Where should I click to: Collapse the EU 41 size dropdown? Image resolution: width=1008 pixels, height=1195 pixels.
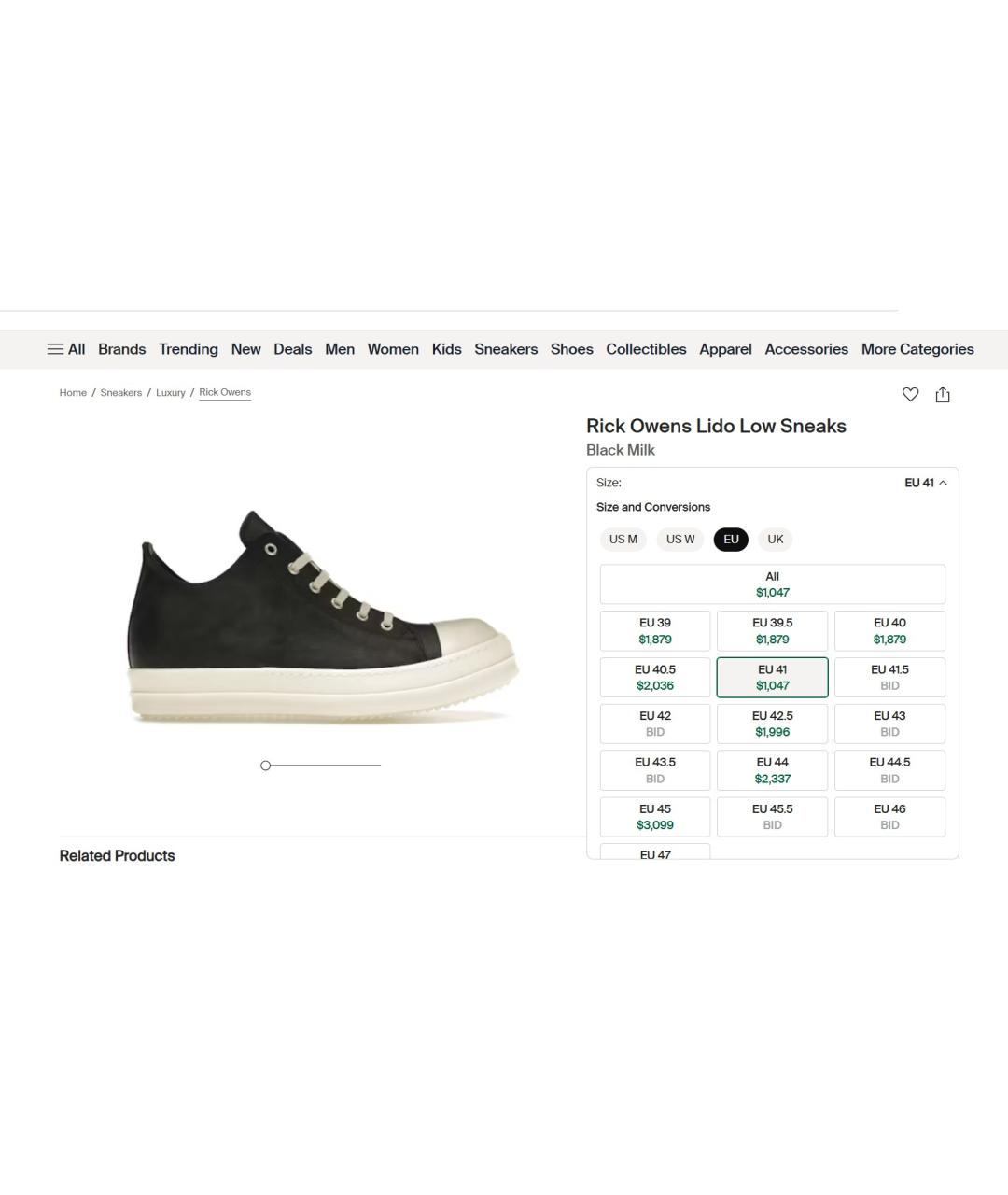tap(926, 483)
